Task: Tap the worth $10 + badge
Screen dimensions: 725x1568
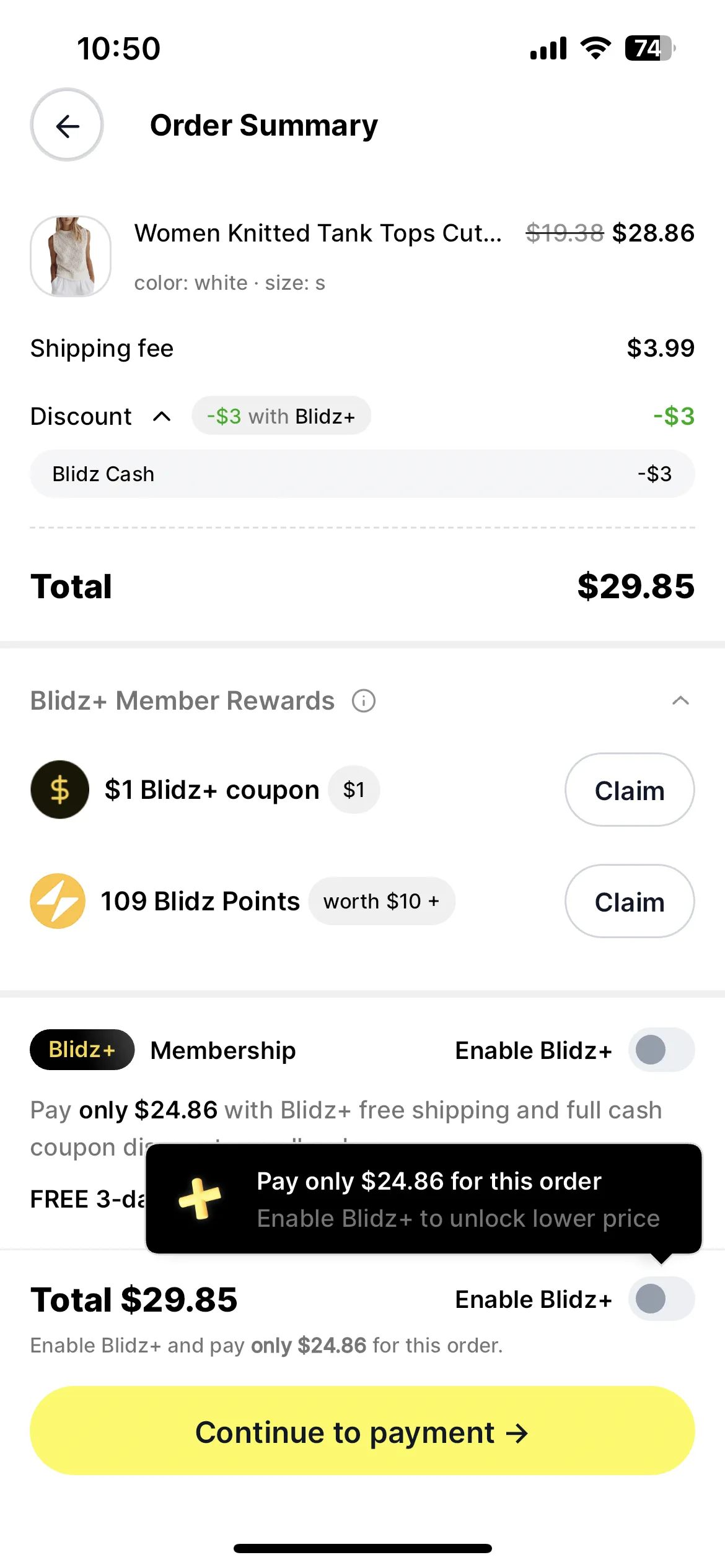Action: (x=382, y=901)
